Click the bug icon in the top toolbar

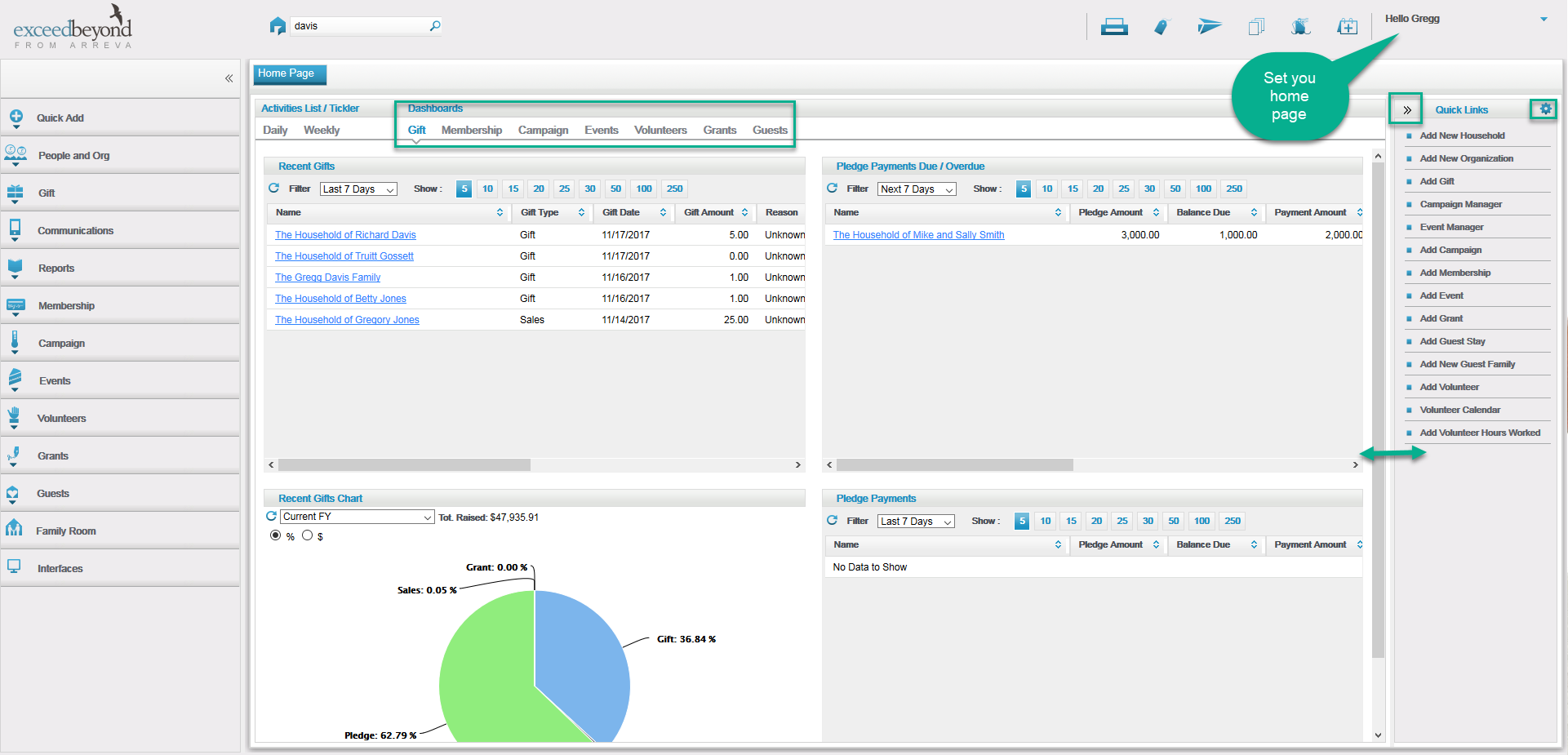(x=1301, y=27)
